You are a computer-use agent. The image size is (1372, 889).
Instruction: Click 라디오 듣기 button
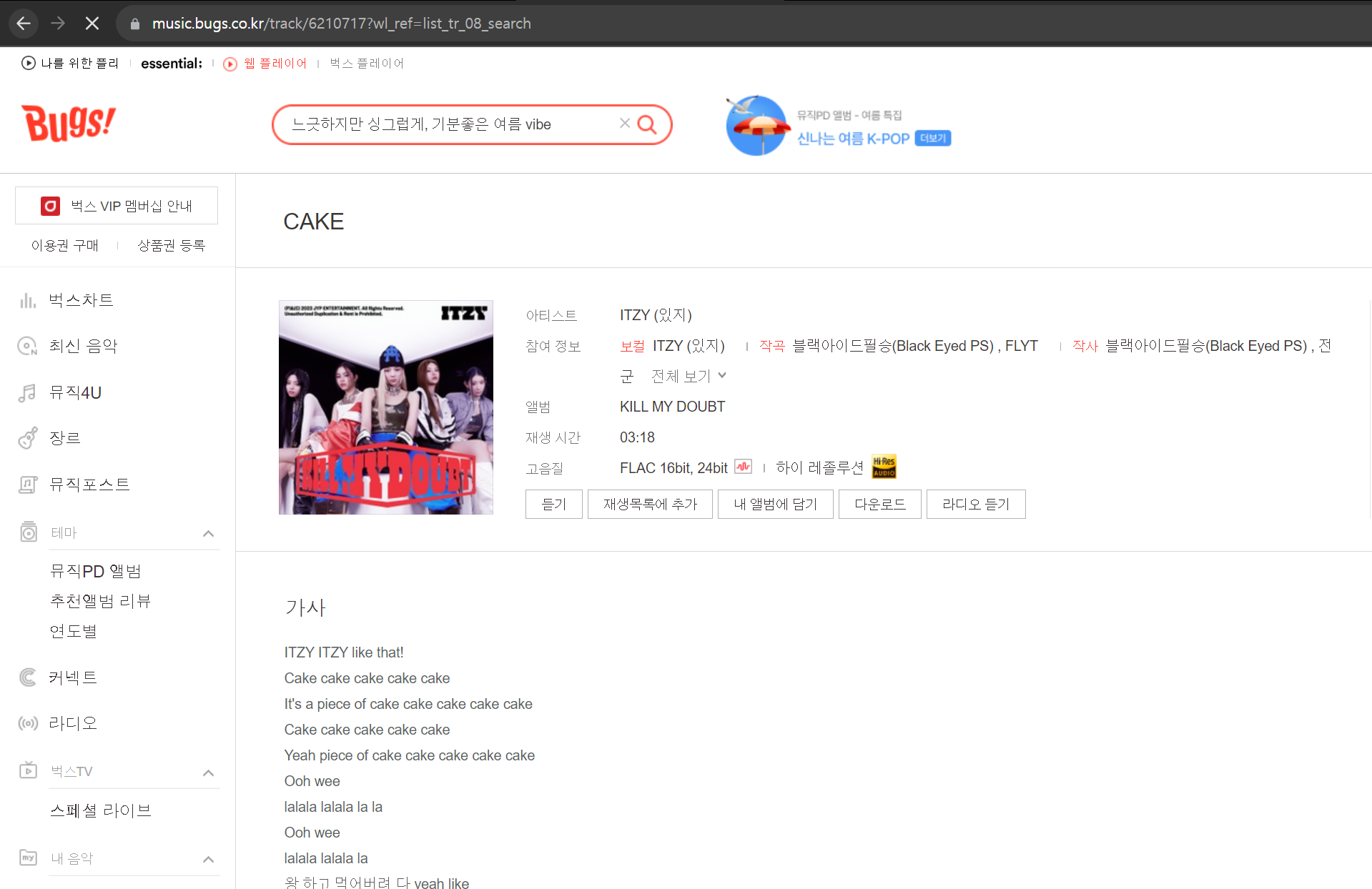(976, 504)
